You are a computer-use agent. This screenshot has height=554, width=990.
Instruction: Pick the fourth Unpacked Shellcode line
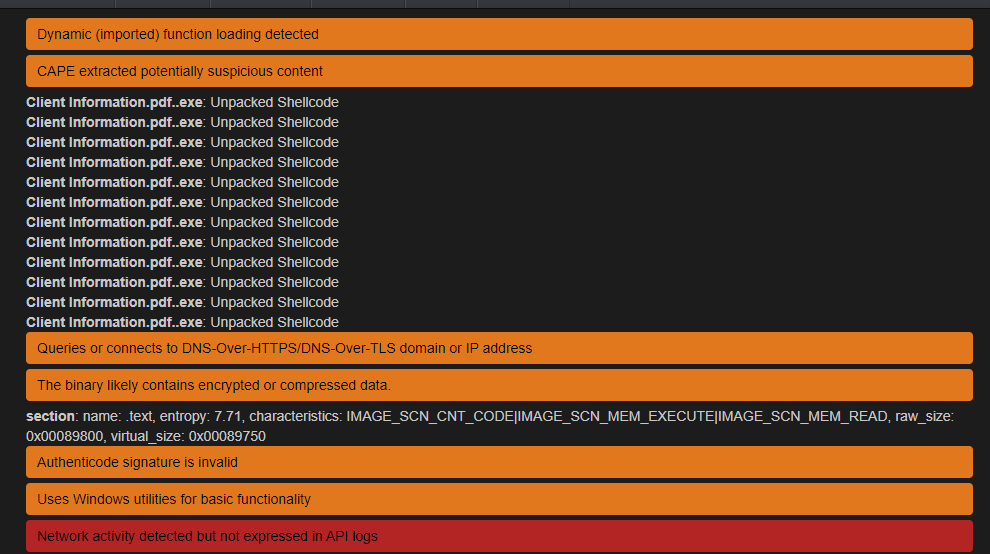click(182, 162)
